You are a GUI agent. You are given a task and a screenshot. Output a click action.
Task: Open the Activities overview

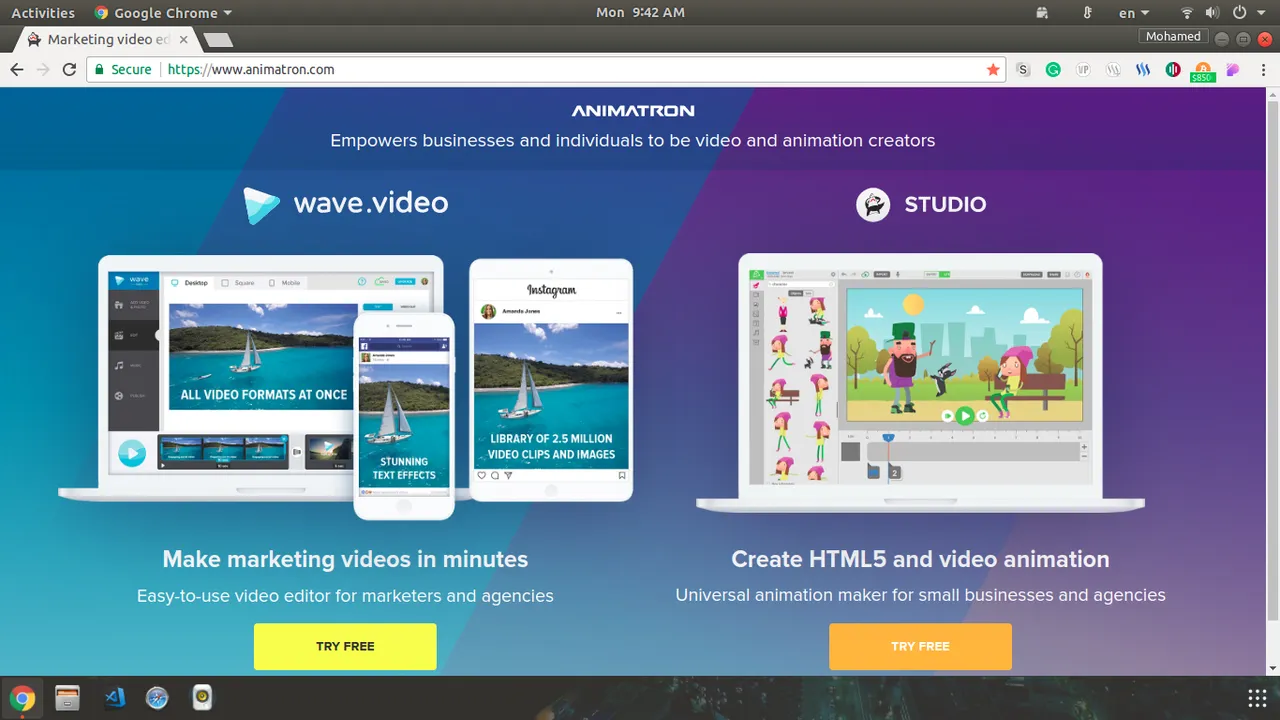(x=43, y=13)
